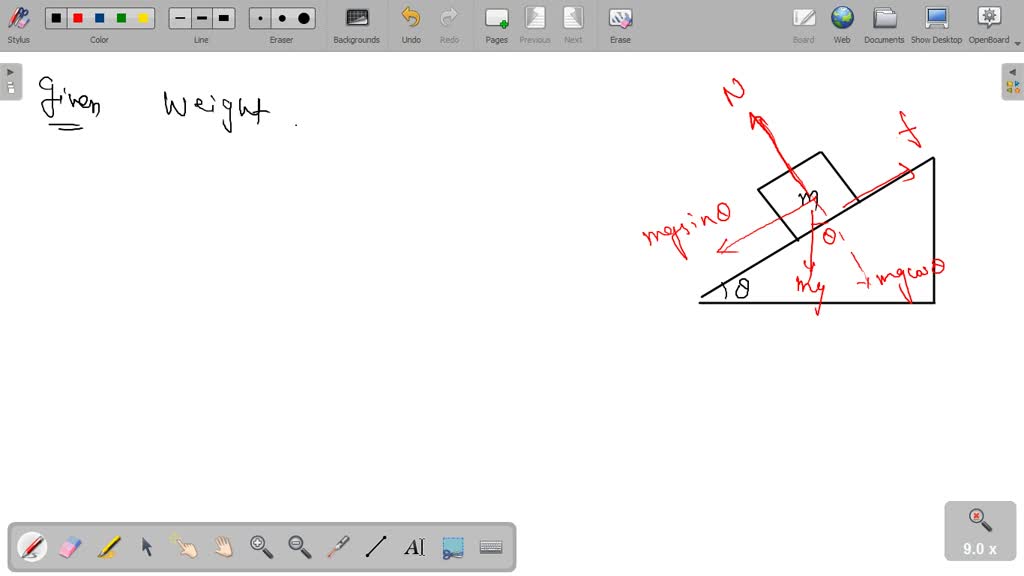Viewport: 1024px width, 576px height.
Task: Use the Capture Screen scissors tool
Action: point(452,547)
